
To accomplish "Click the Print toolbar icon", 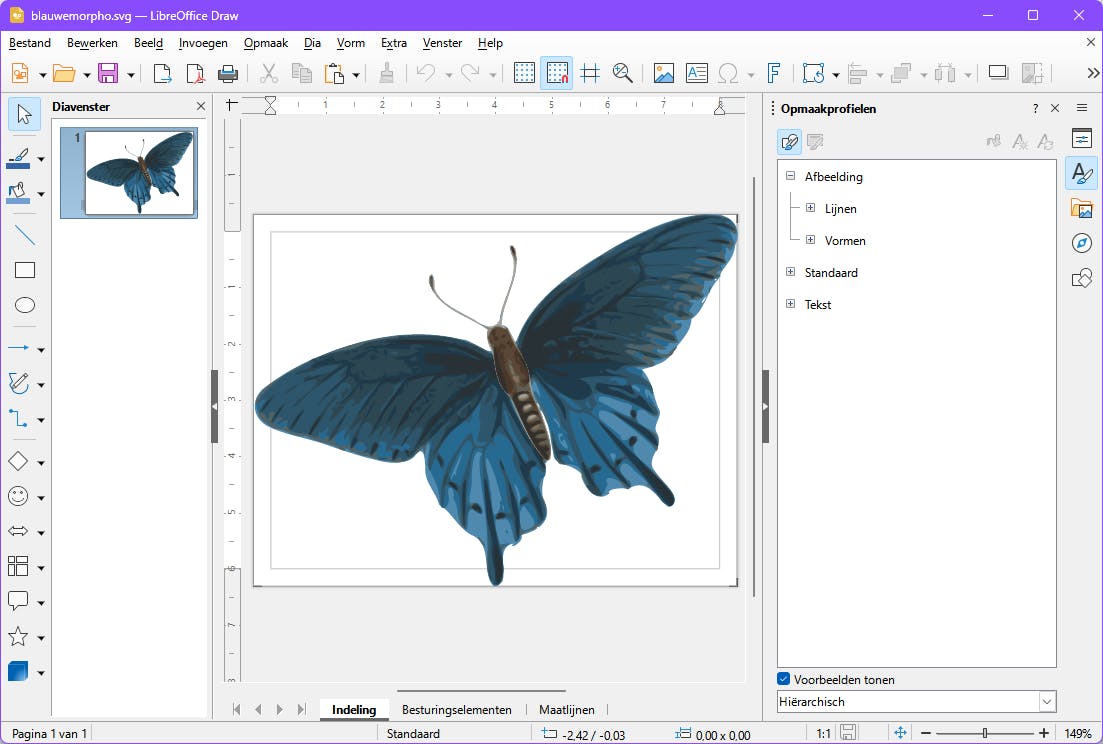I will tap(228, 73).
